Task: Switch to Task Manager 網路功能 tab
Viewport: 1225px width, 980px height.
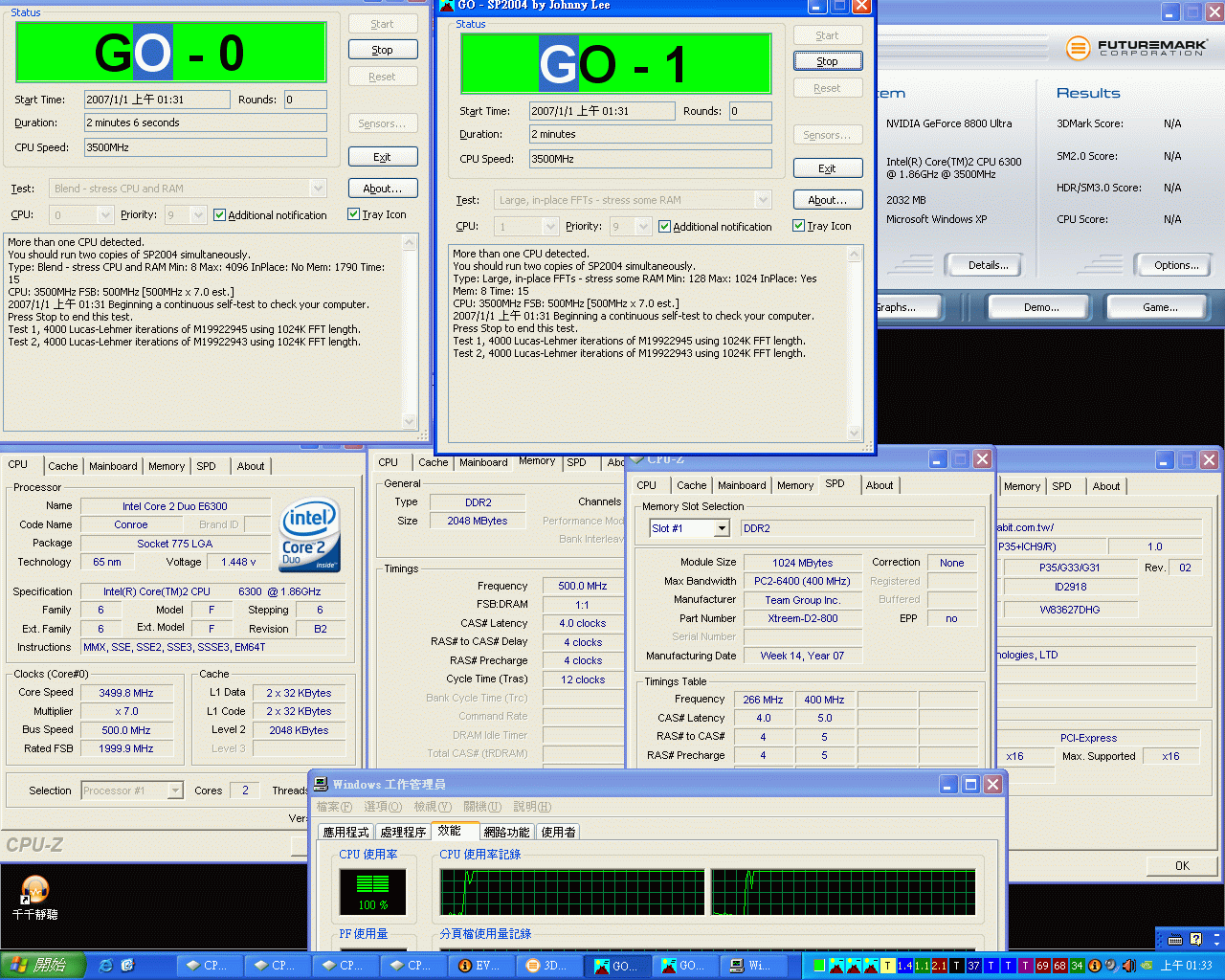Action: click(507, 832)
